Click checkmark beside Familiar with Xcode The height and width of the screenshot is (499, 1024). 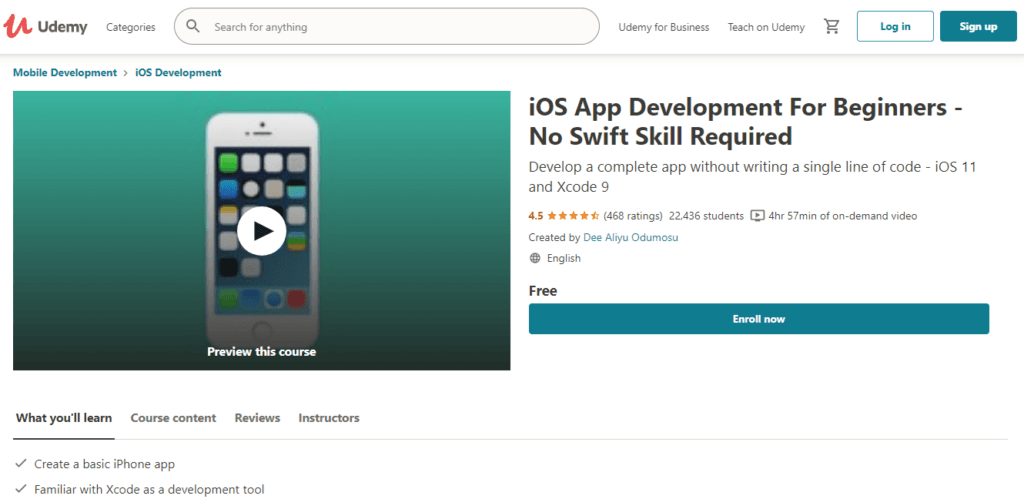[x=22, y=488]
